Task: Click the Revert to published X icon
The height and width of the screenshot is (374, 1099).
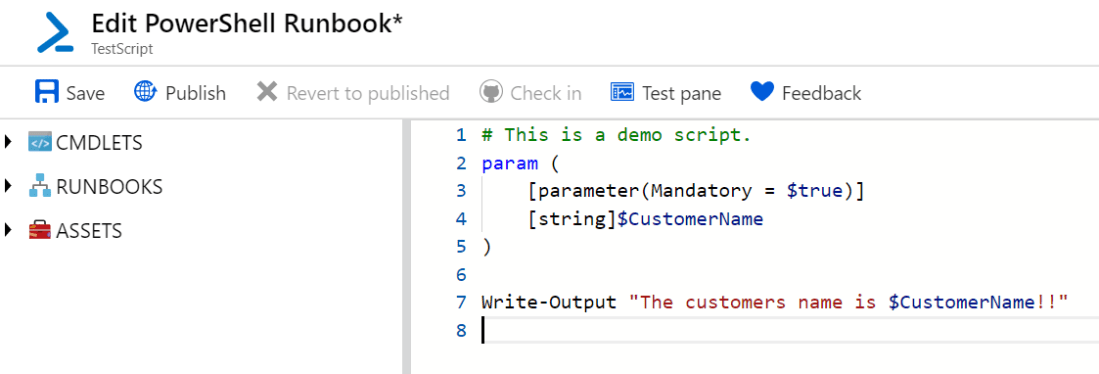Action: point(267,92)
